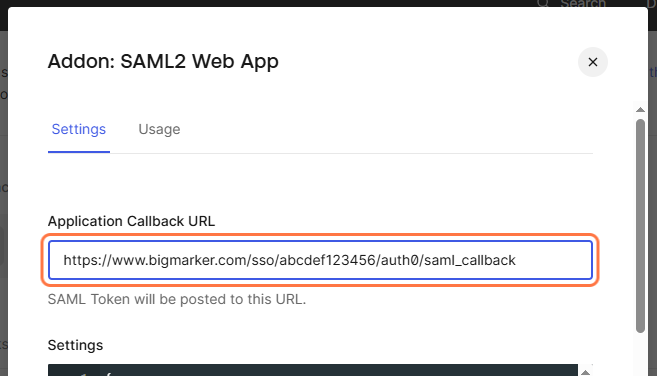The height and width of the screenshot is (376, 657).
Task: Click the code editor's scroll up arrow
Action: point(585,372)
